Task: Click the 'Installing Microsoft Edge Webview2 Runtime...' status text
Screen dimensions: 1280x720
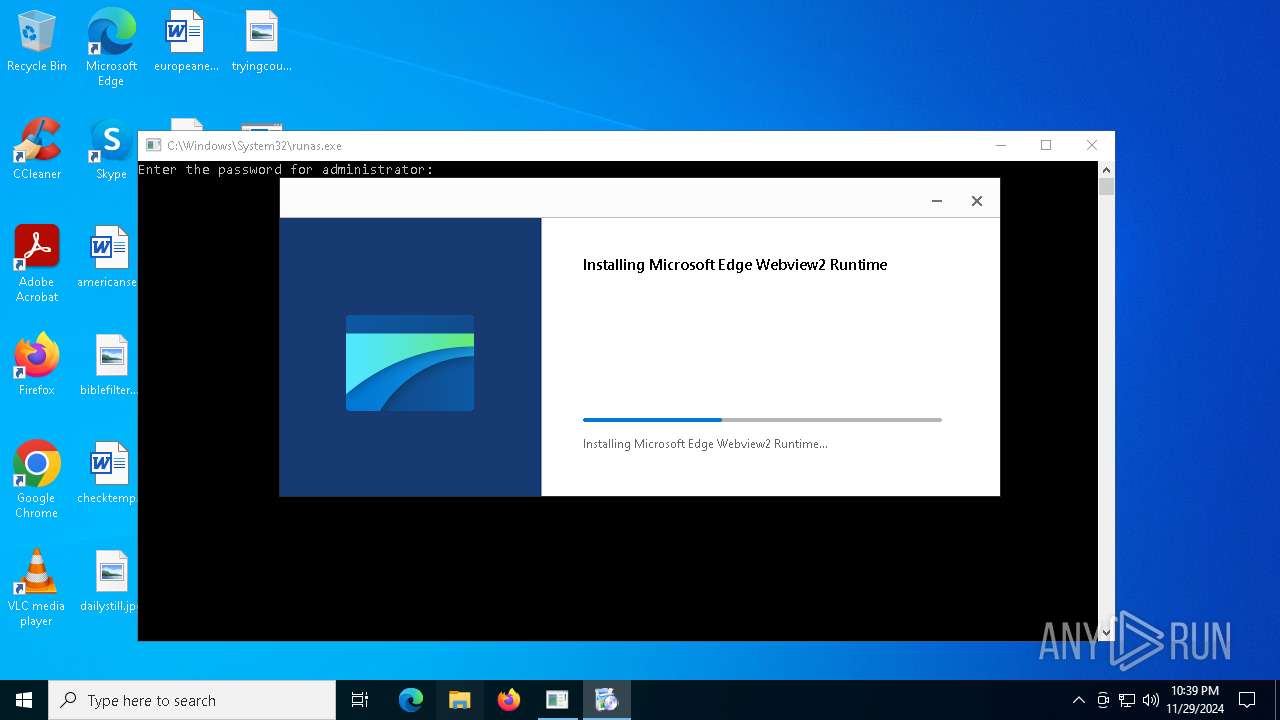Action: point(705,444)
